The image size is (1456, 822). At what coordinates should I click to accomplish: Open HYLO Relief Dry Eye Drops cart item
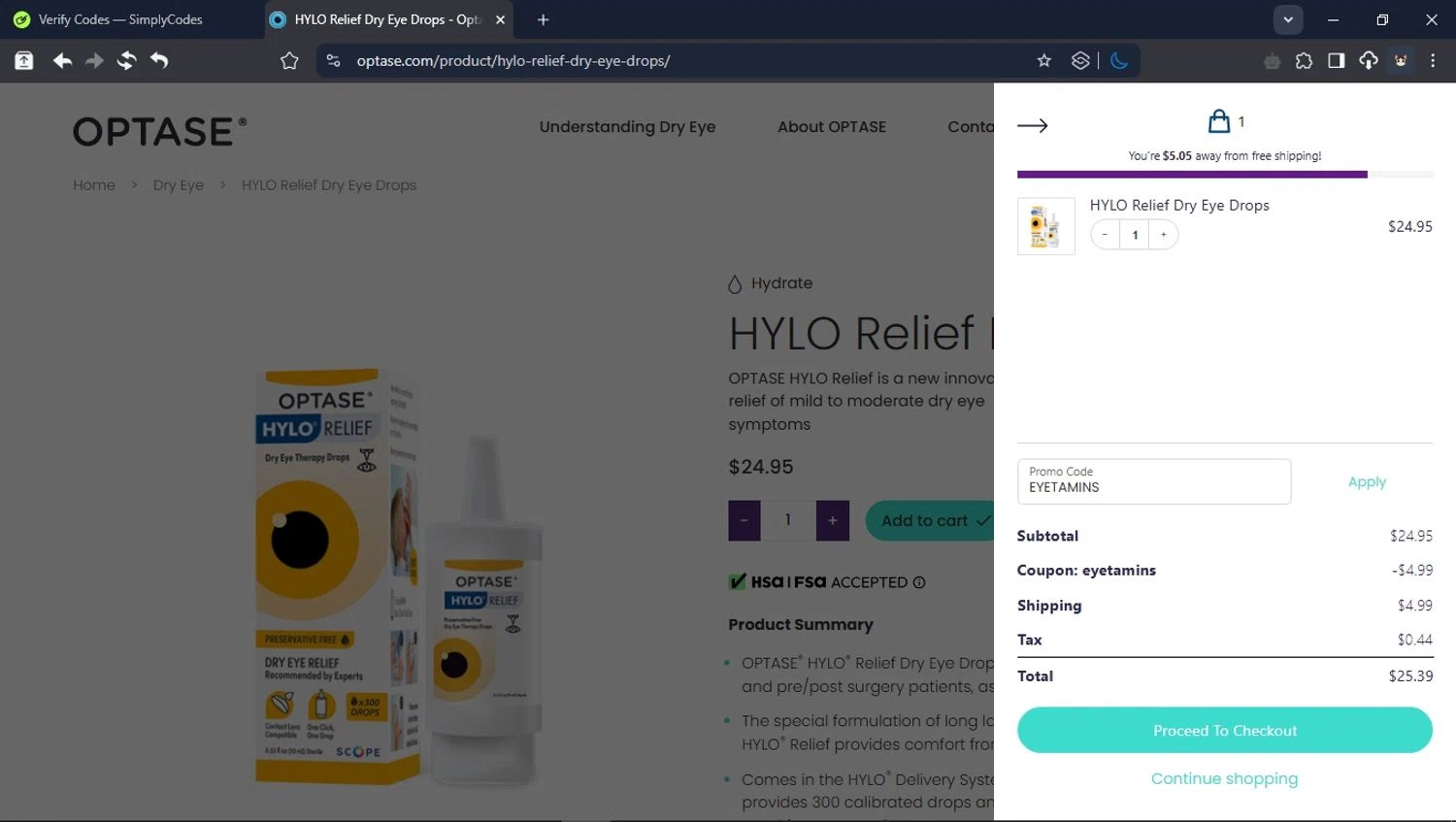tap(1179, 205)
